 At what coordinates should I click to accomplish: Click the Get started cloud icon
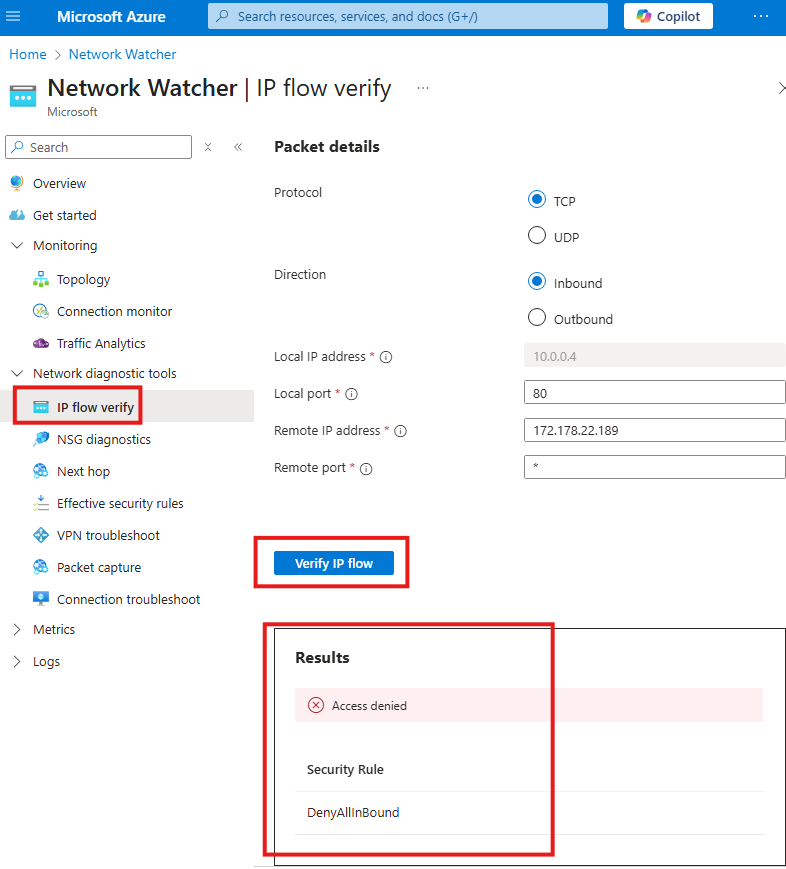click(17, 215)
